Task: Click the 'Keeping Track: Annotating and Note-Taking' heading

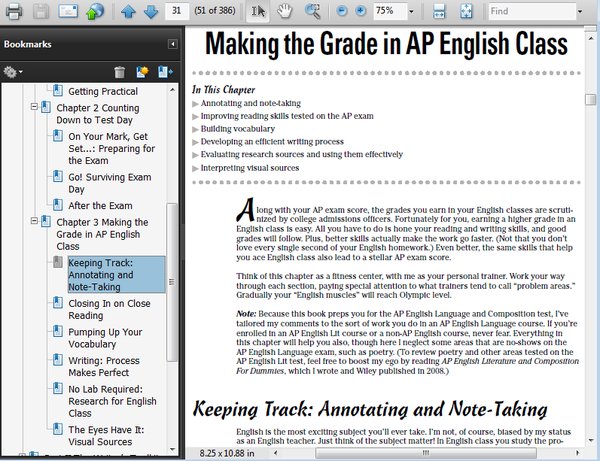Action: [370, 409]
